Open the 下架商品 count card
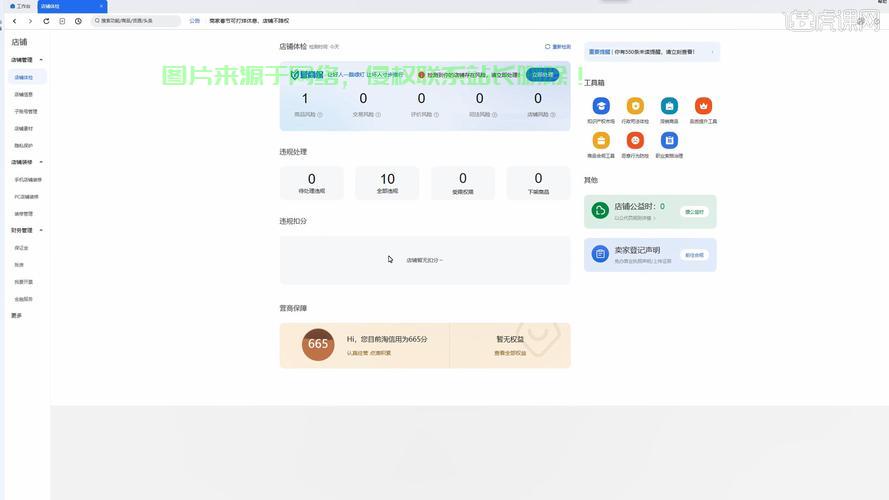Screen dimensions: 889x500 coord(538,183)
